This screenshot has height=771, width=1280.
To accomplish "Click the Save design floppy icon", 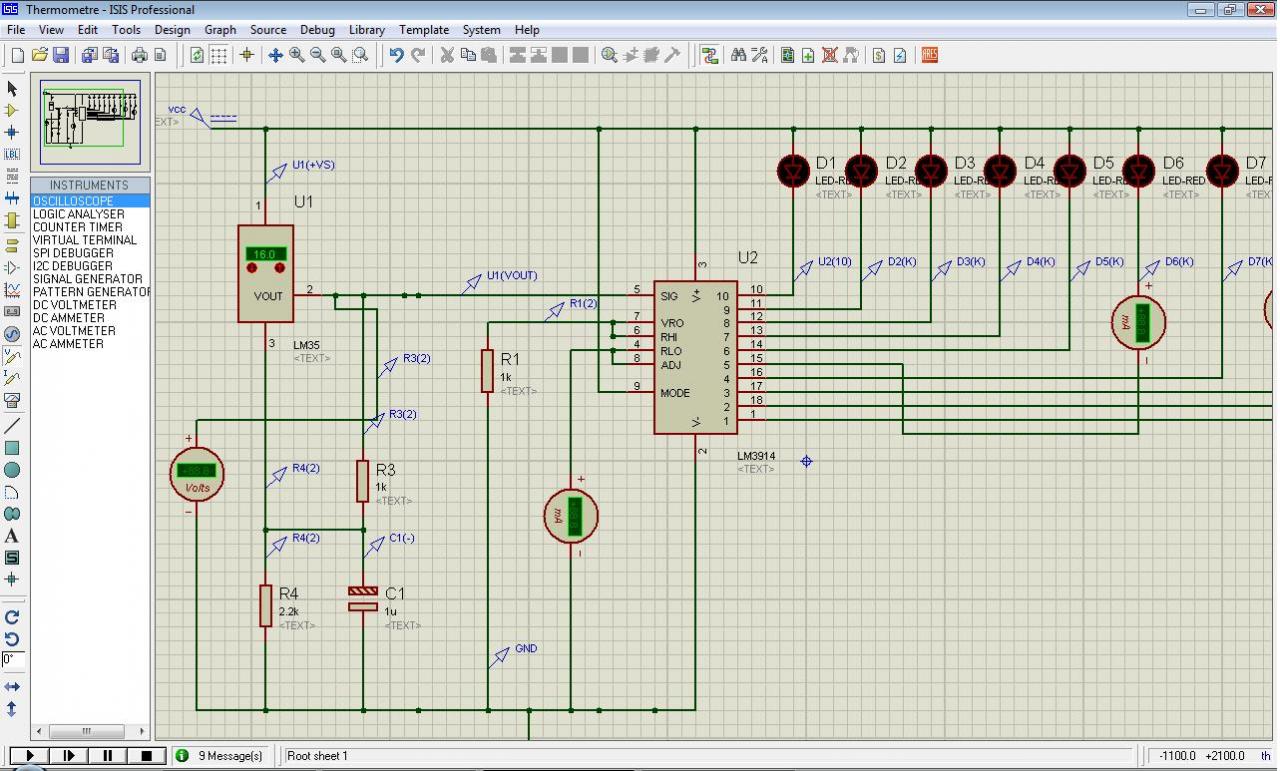I will pos(61,55).
